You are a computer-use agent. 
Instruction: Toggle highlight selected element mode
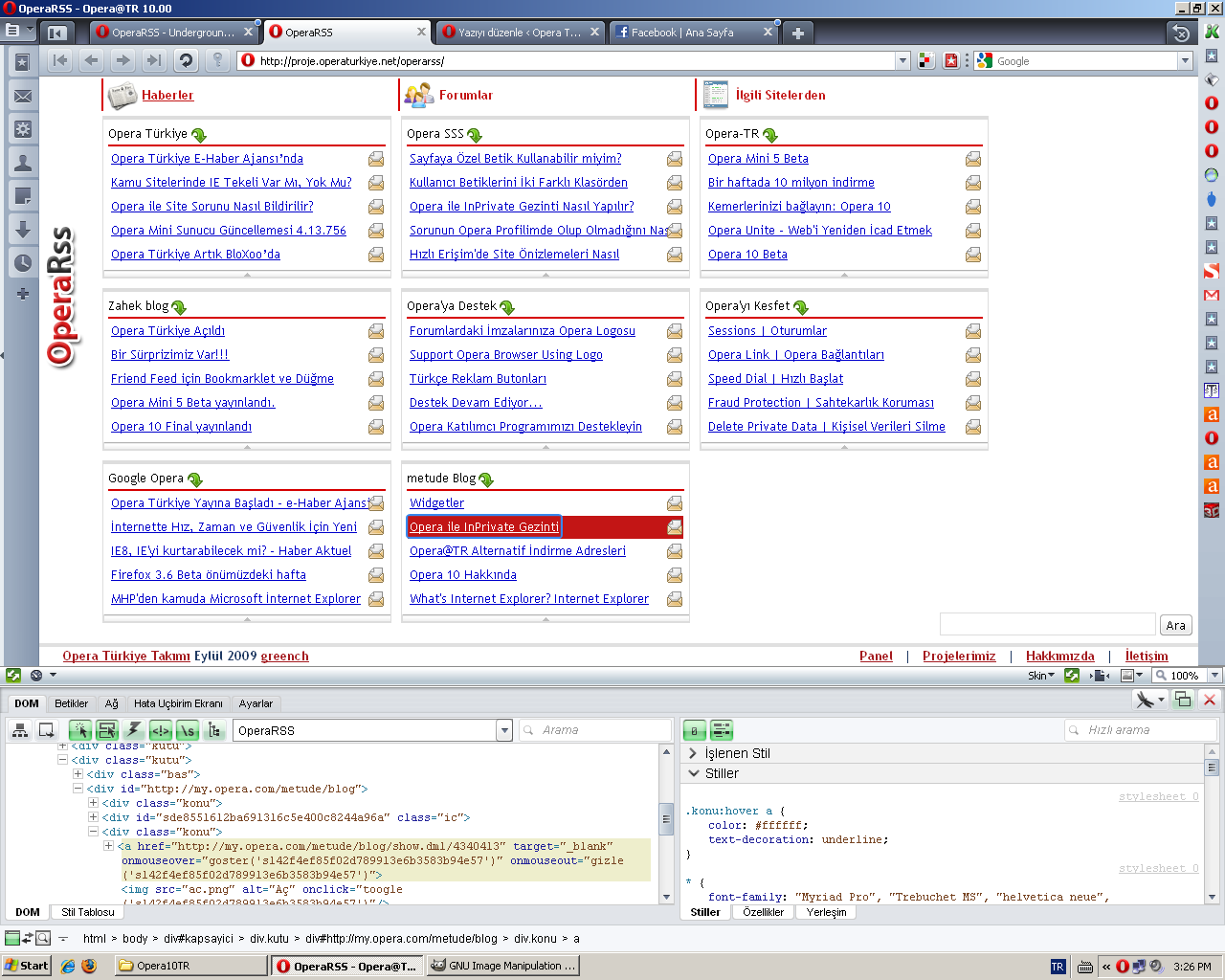(107, 730)
